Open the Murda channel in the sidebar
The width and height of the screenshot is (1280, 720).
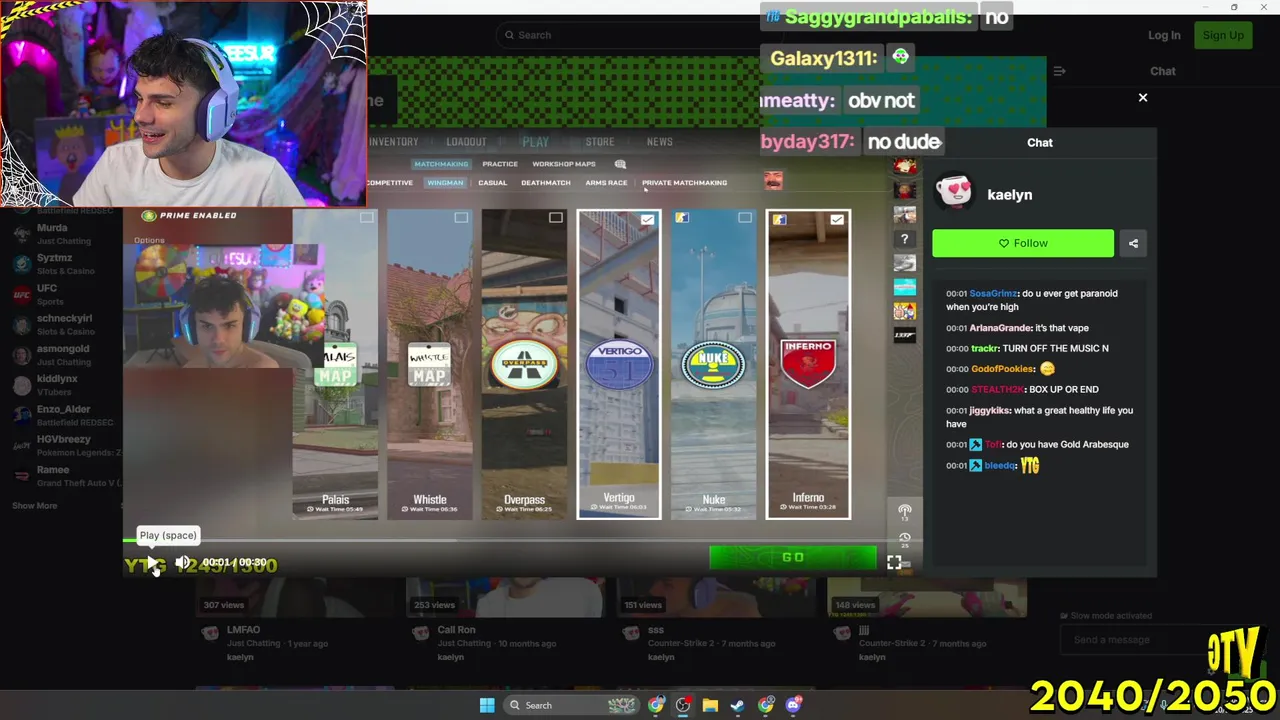click(65, 234)
